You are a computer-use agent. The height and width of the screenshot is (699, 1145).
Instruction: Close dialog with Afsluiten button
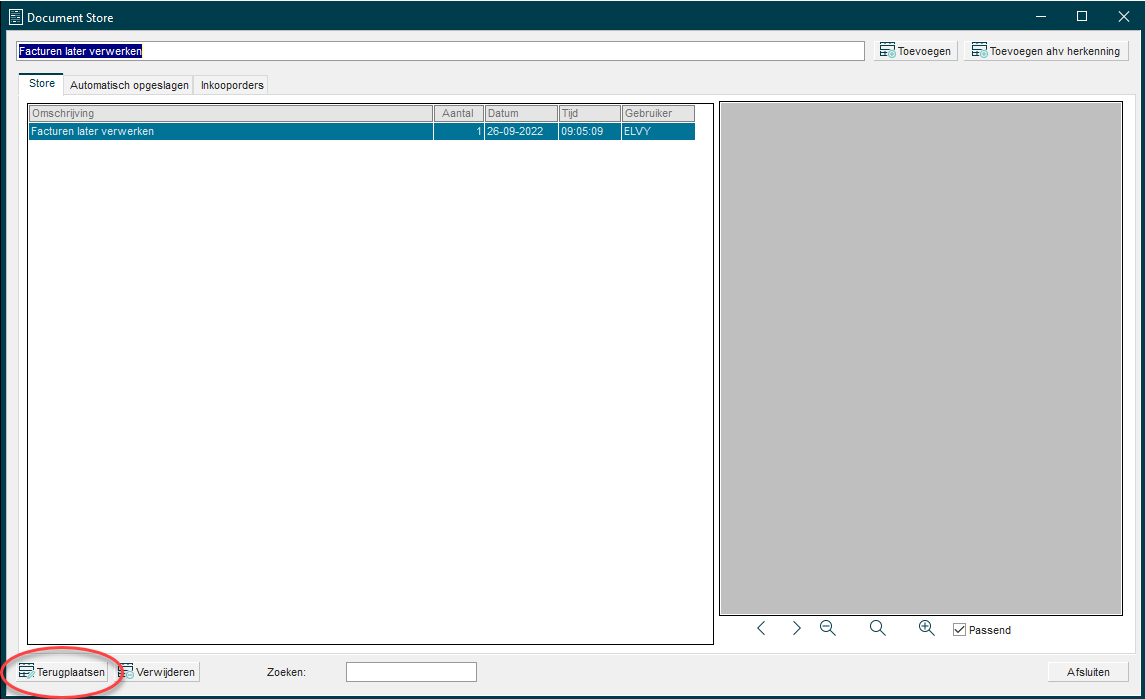pos(1088,672)
